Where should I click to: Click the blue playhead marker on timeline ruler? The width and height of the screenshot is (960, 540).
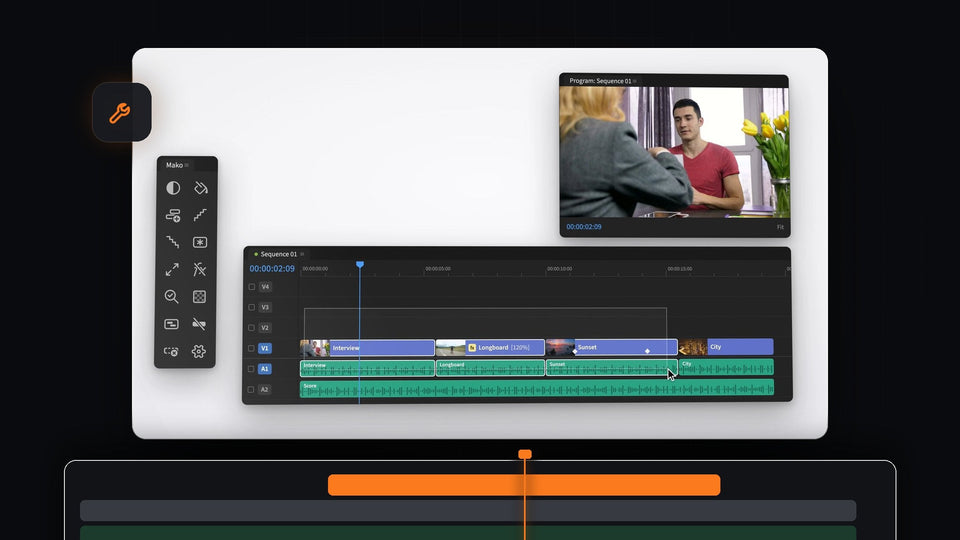tap(360, 264)
